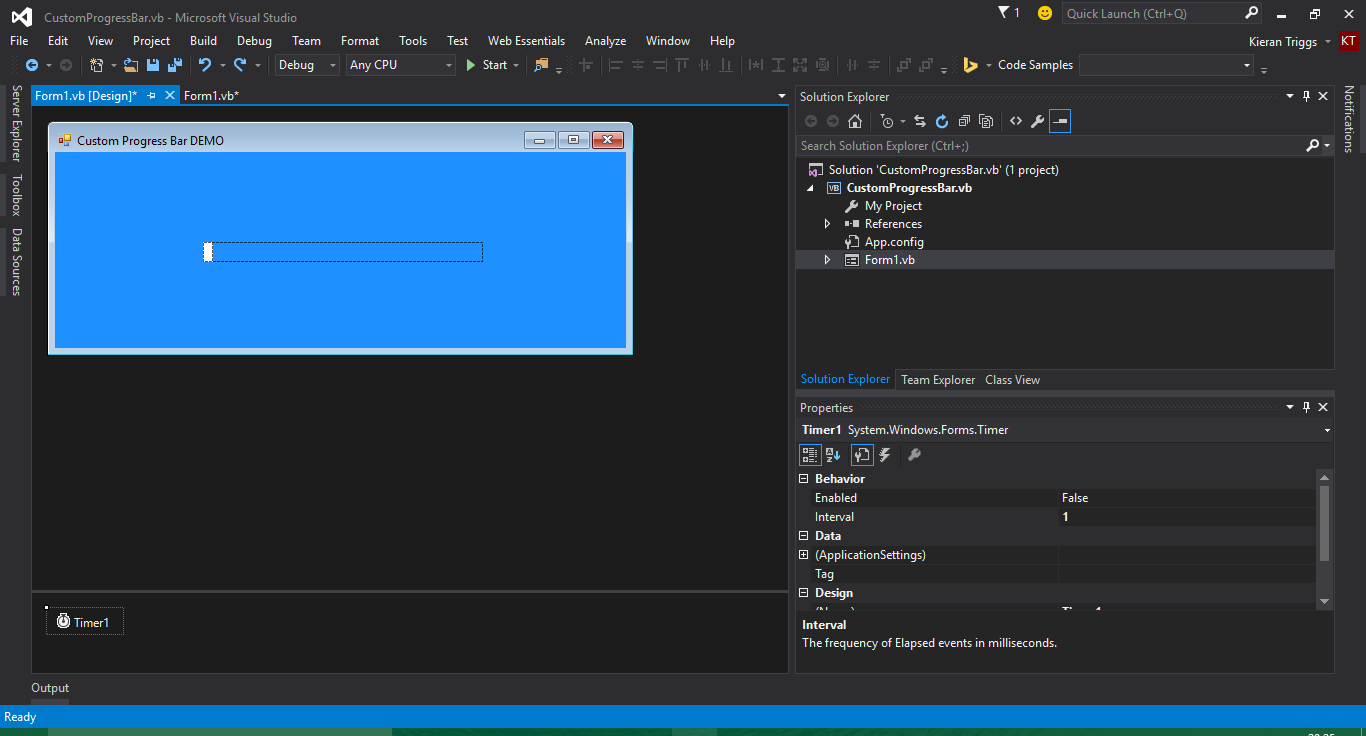
Task: Click the Search Solution Explorer field
Action: (x=1052, y=146)
